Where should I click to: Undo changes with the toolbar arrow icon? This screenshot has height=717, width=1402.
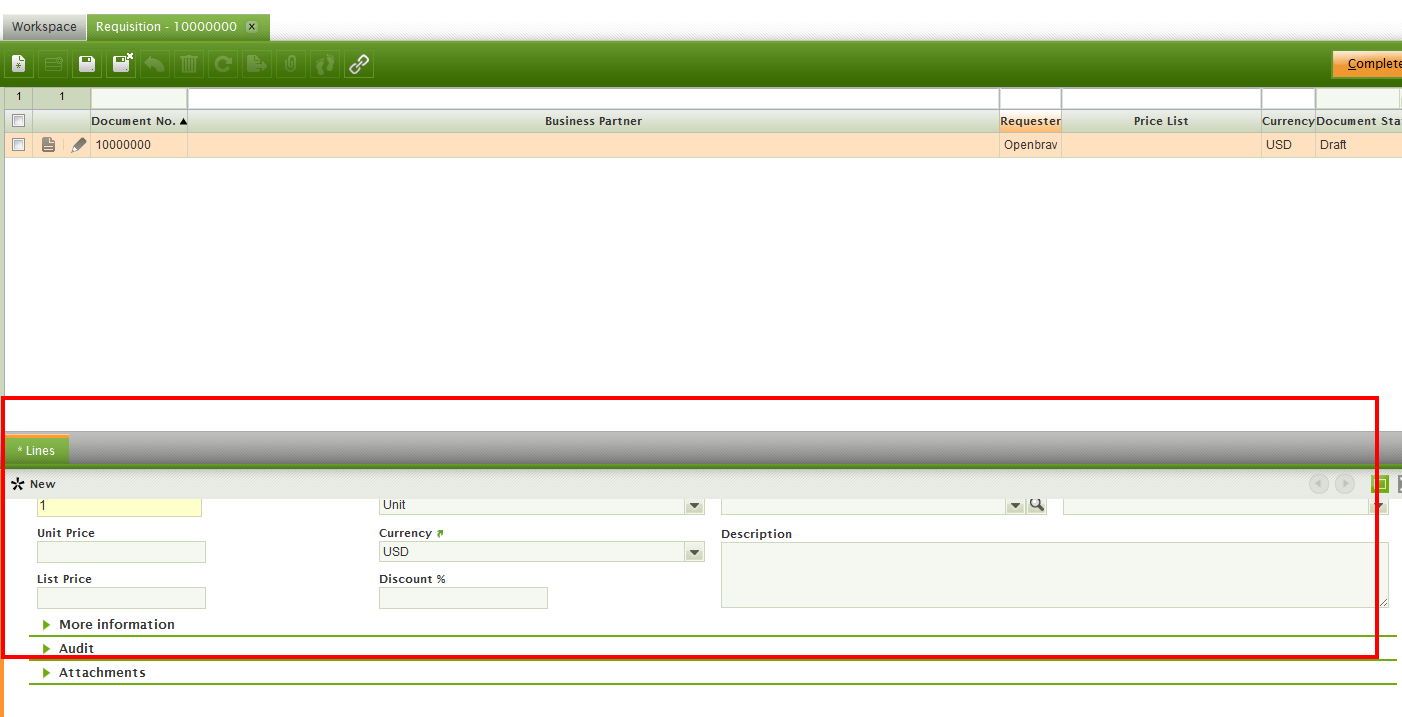155,65
